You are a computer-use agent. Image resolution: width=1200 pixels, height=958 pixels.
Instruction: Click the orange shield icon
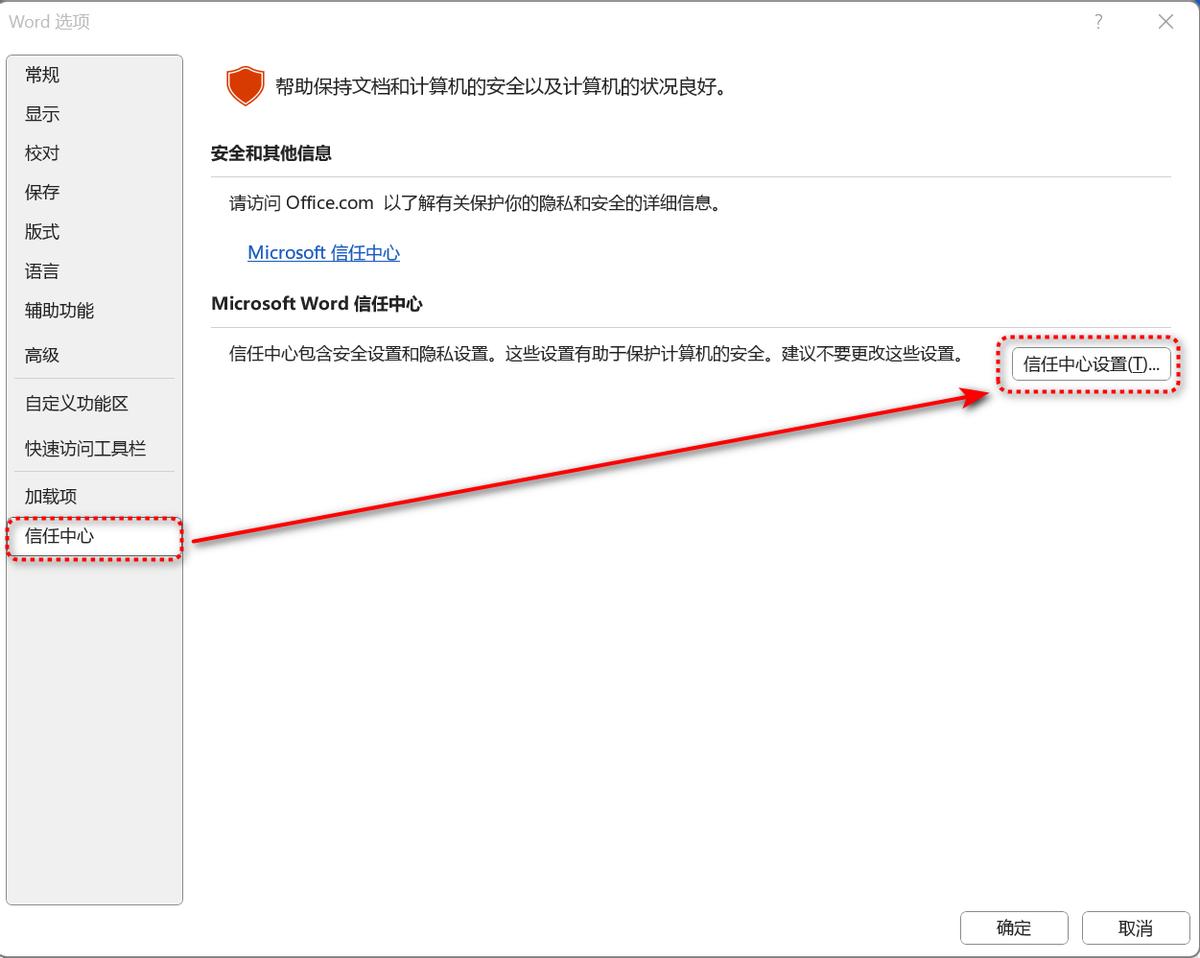245,87
